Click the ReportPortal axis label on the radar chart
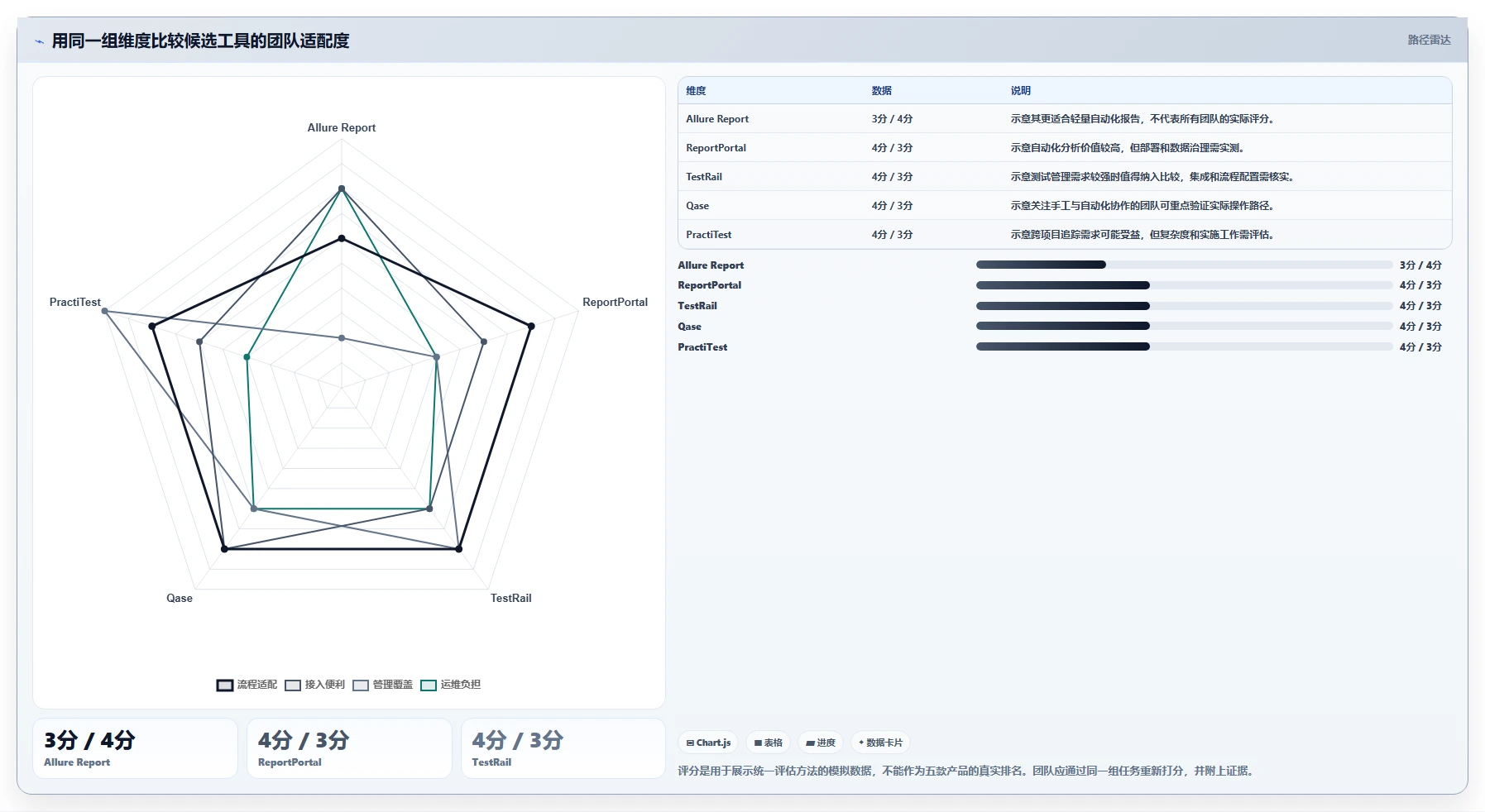The width and height of the screenshot is (1485, 812). click(615, 302)
